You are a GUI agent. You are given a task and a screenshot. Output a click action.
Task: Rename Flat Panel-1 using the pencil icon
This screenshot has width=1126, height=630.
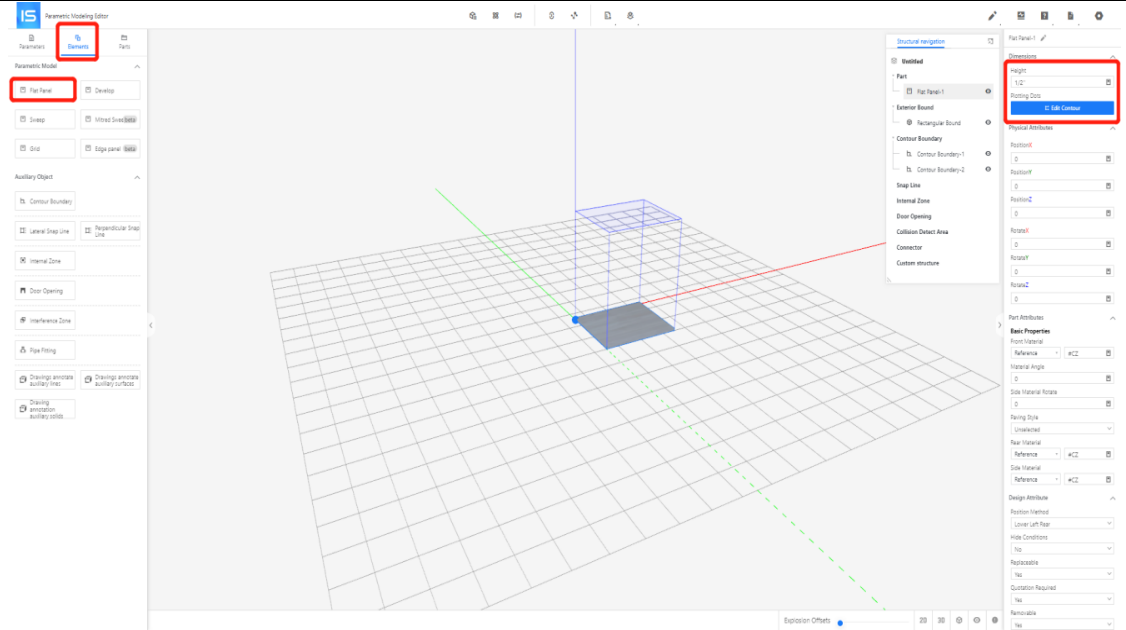click(x=1044, y=37)
